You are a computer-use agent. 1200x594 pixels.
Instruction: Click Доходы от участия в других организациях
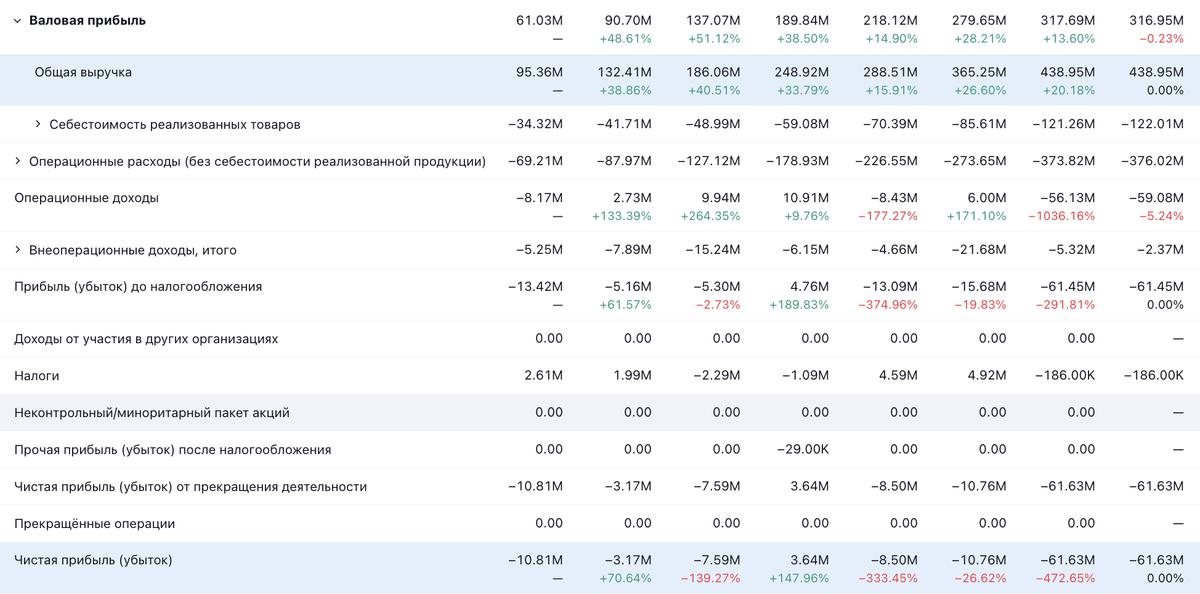coord(146,339)
